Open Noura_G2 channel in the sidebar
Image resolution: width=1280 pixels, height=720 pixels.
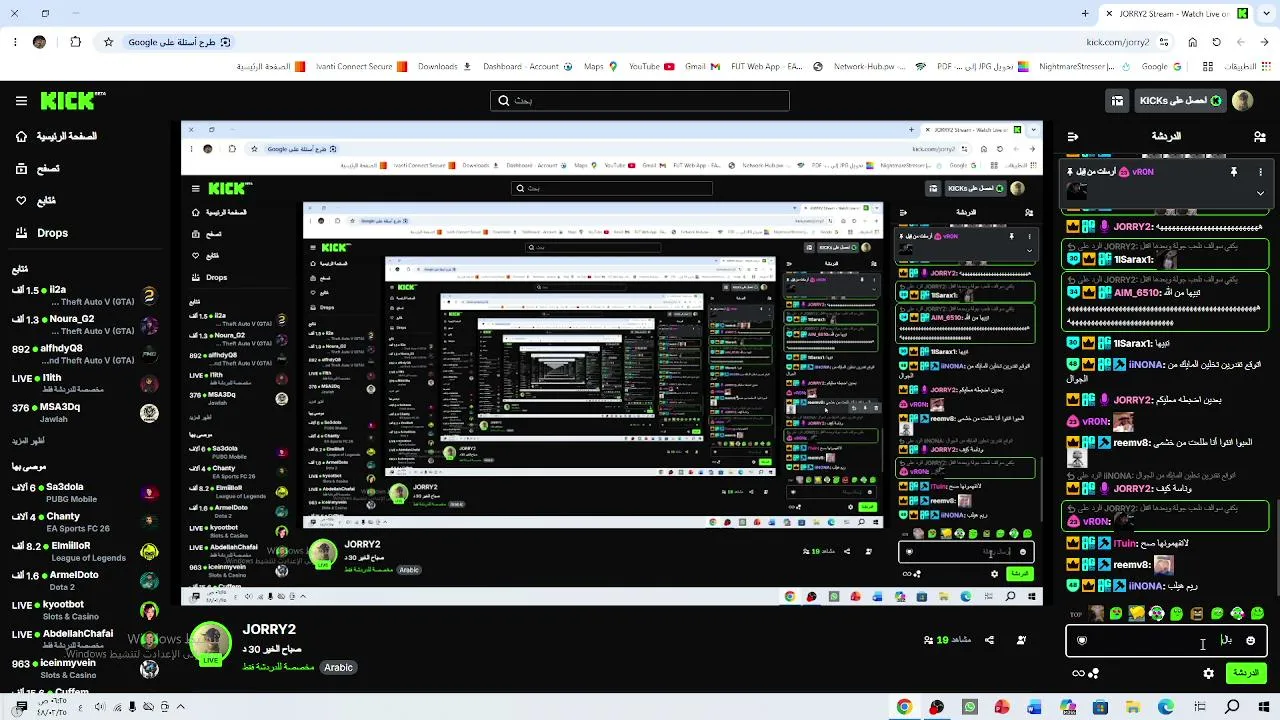point(85,324)
